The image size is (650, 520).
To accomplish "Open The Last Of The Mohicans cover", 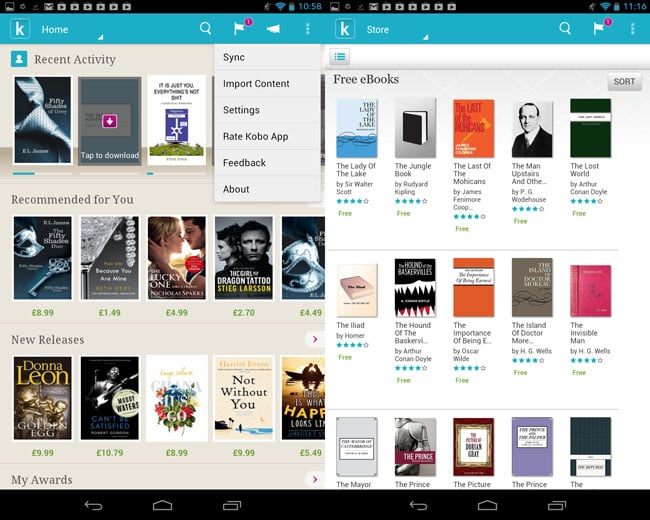I will tap(473, 128).
